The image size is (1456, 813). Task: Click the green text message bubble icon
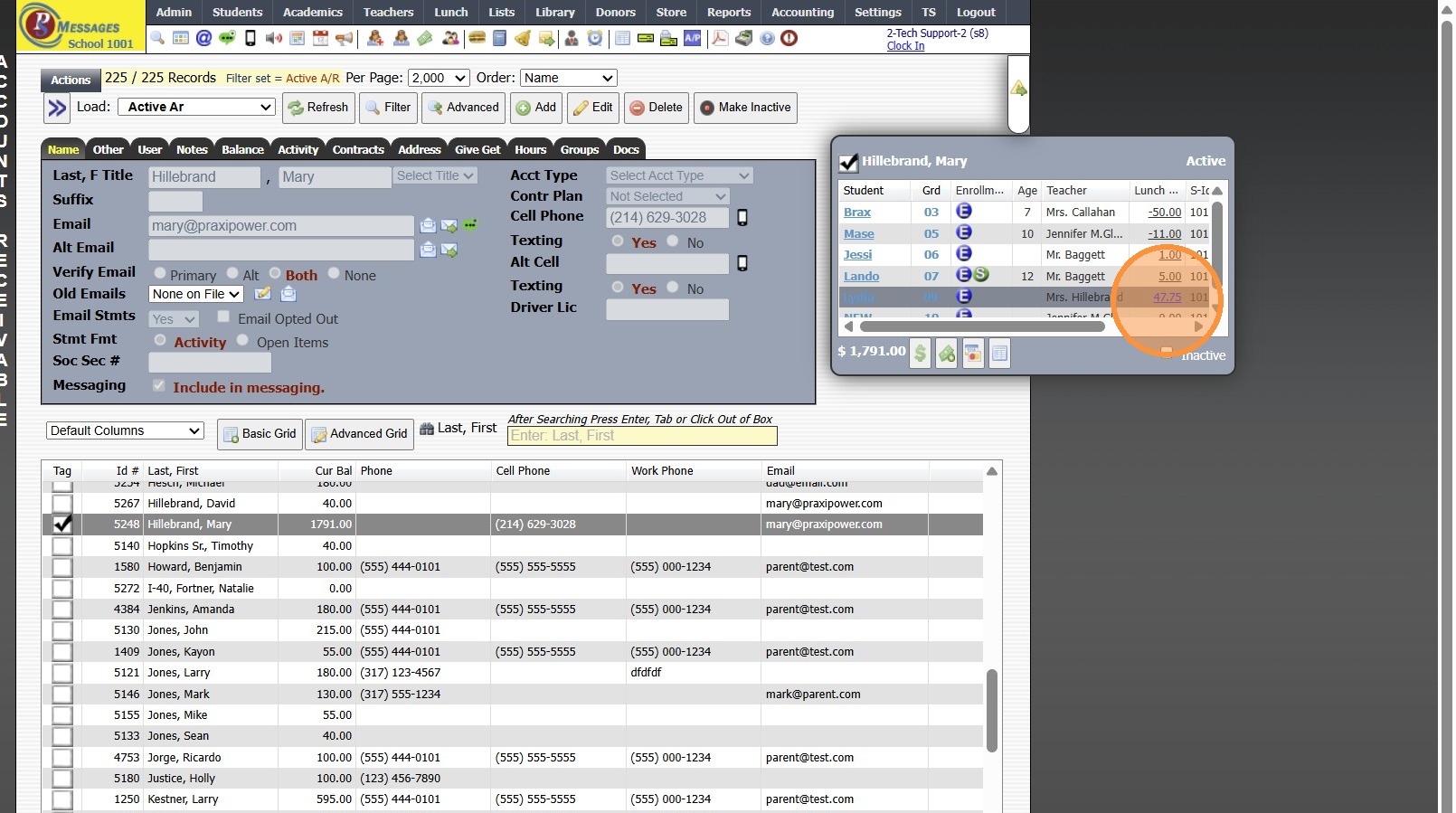(x=227, y=38)
